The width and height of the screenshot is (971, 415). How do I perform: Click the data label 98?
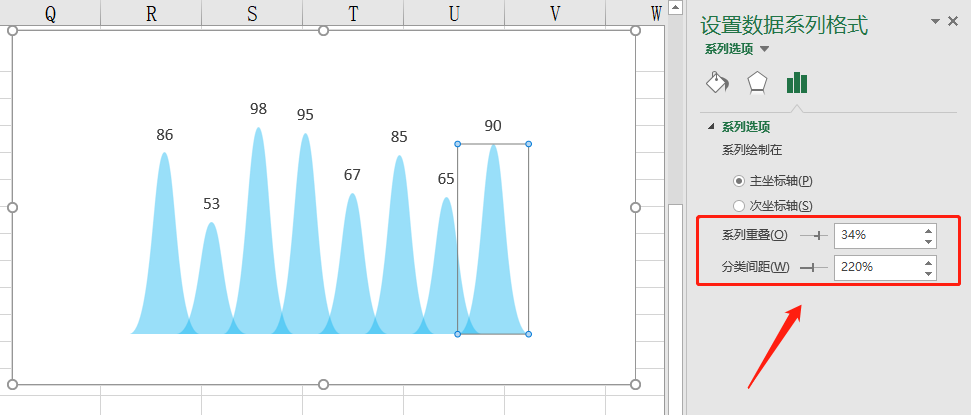pos(258,109)
